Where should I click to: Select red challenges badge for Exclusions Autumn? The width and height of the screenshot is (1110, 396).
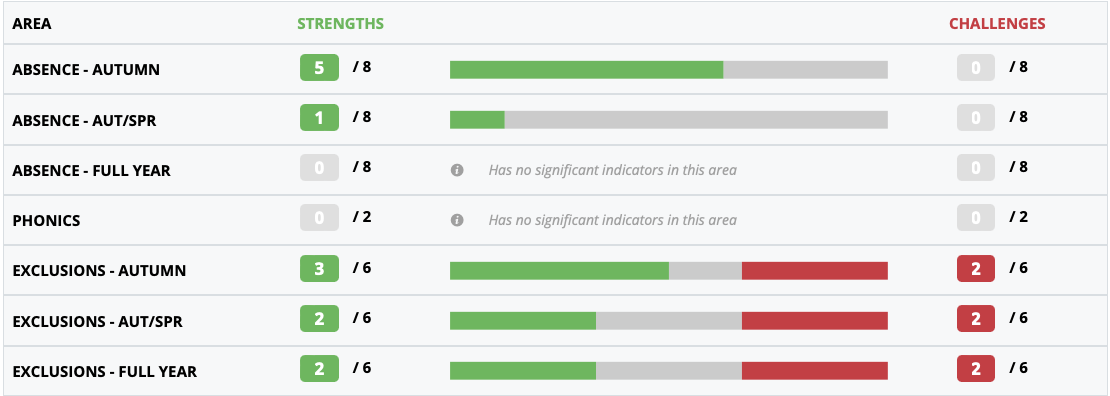click(975, 269)
